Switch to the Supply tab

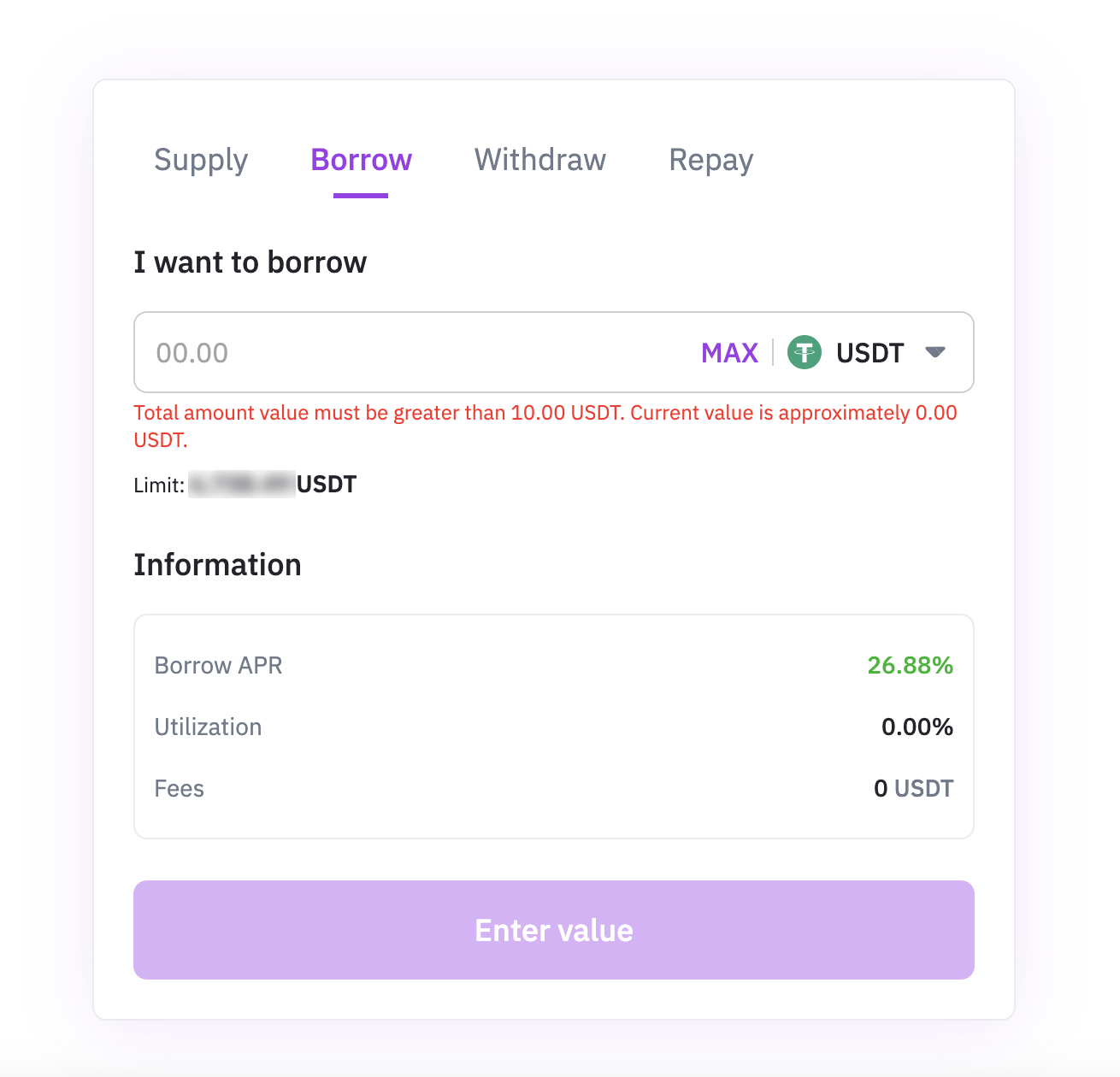(201, 160)
